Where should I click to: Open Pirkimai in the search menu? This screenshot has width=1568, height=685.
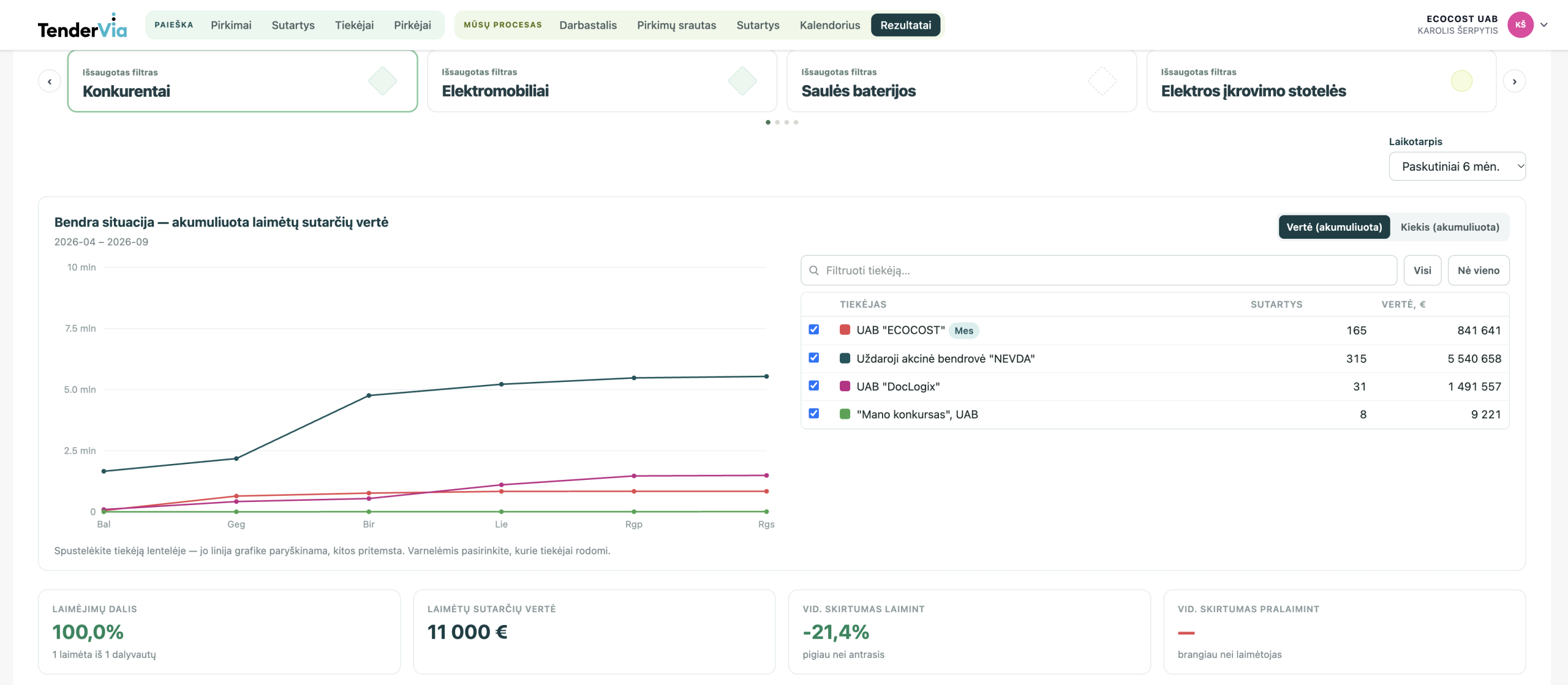click(231, 25)
